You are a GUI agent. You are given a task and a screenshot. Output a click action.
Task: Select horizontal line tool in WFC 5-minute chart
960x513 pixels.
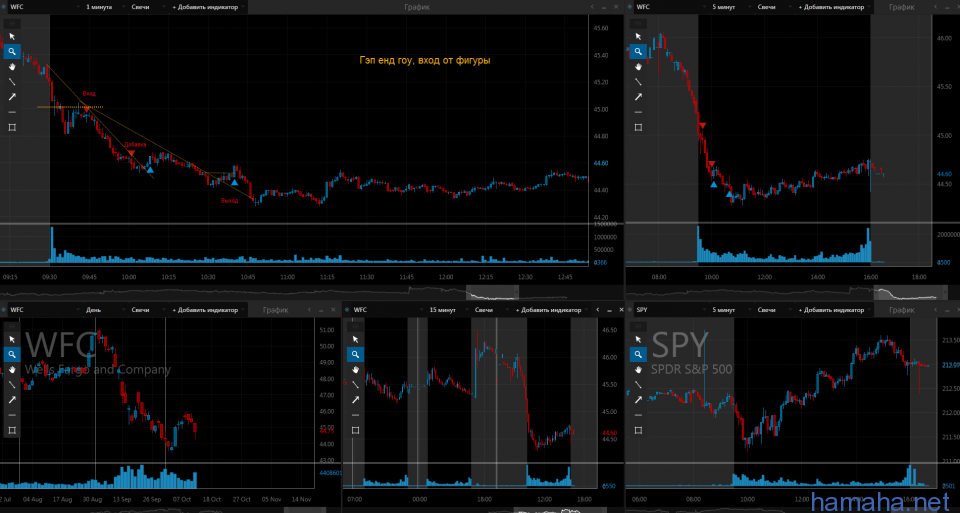638,112
